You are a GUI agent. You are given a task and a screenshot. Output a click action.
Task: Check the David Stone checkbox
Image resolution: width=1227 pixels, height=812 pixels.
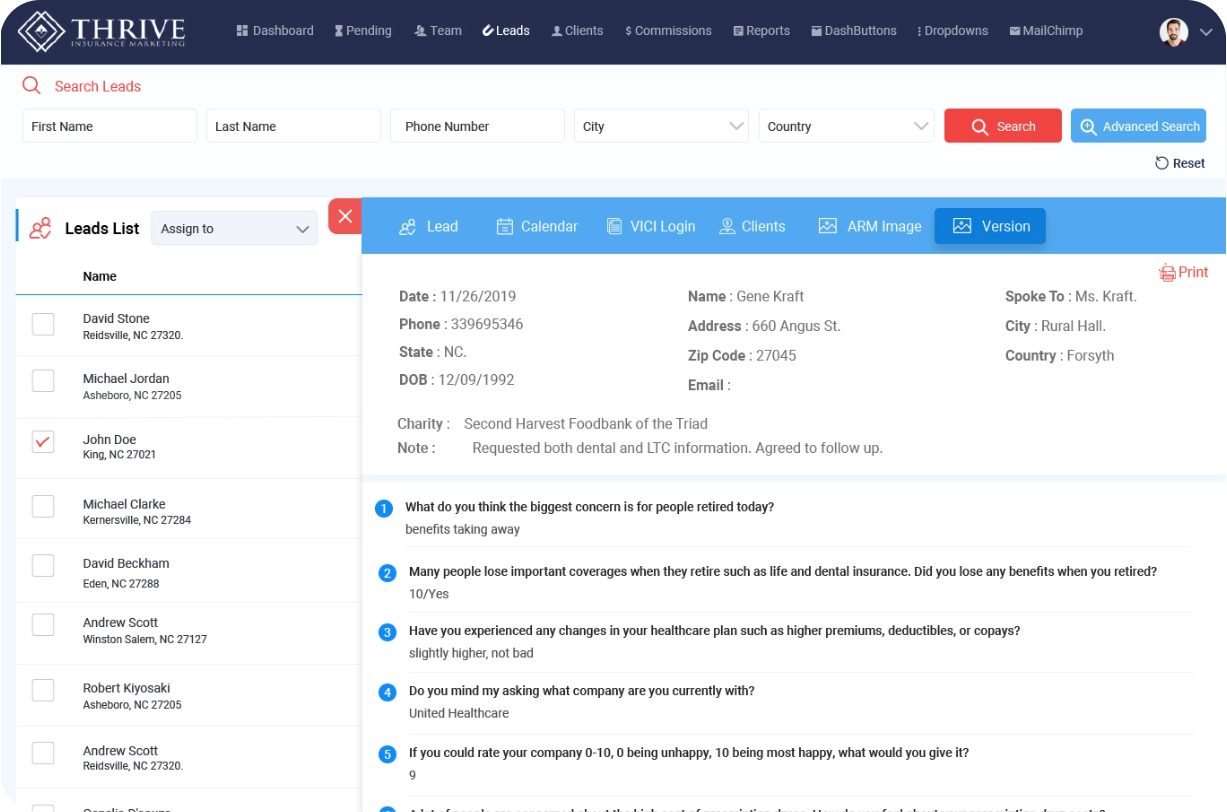point(43,323)
